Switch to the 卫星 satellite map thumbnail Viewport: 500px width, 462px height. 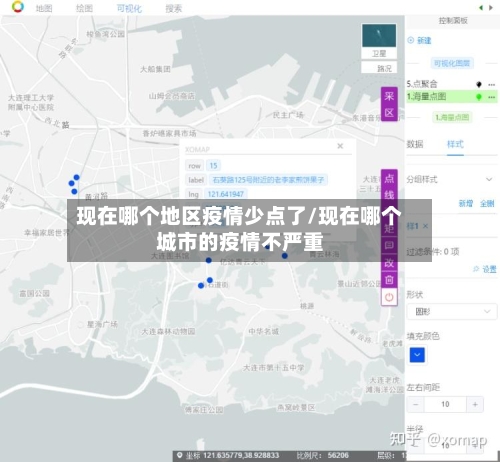pos(379,41)
